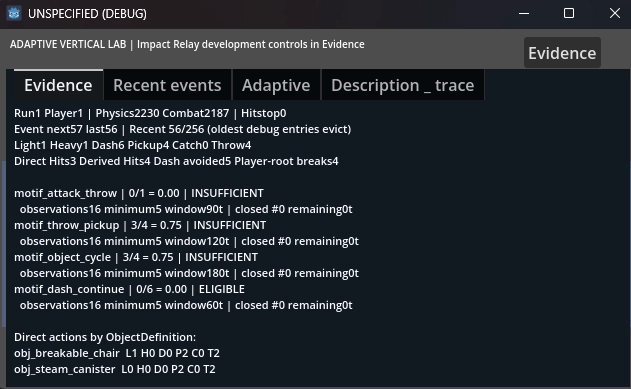Screen dimensions: 631x389
Task: Click the vertical scrollbar on the left edge
Action: [x=4, y=244]
